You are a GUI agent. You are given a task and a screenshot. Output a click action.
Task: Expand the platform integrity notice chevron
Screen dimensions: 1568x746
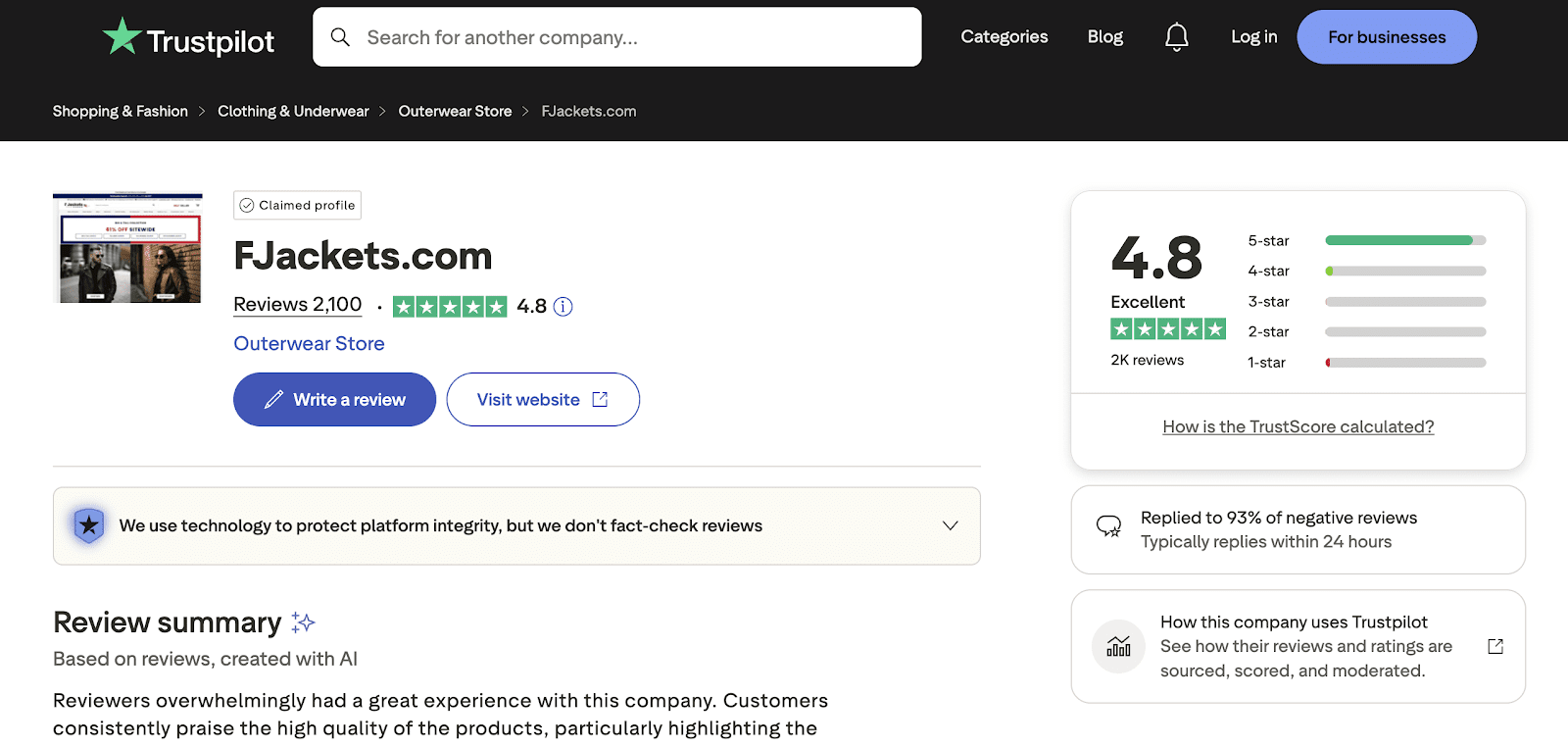[949, 526]
